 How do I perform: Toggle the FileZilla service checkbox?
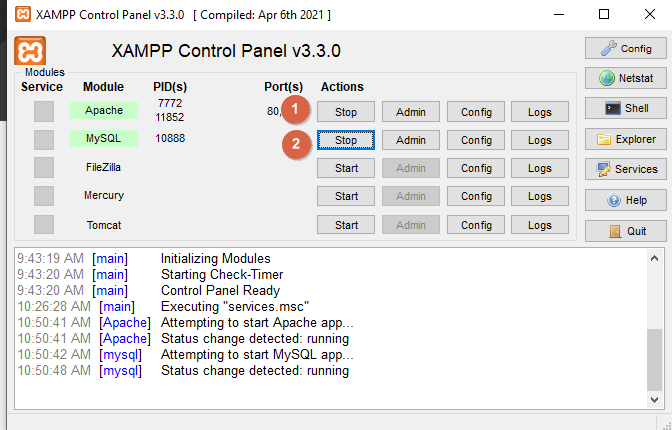44,167
